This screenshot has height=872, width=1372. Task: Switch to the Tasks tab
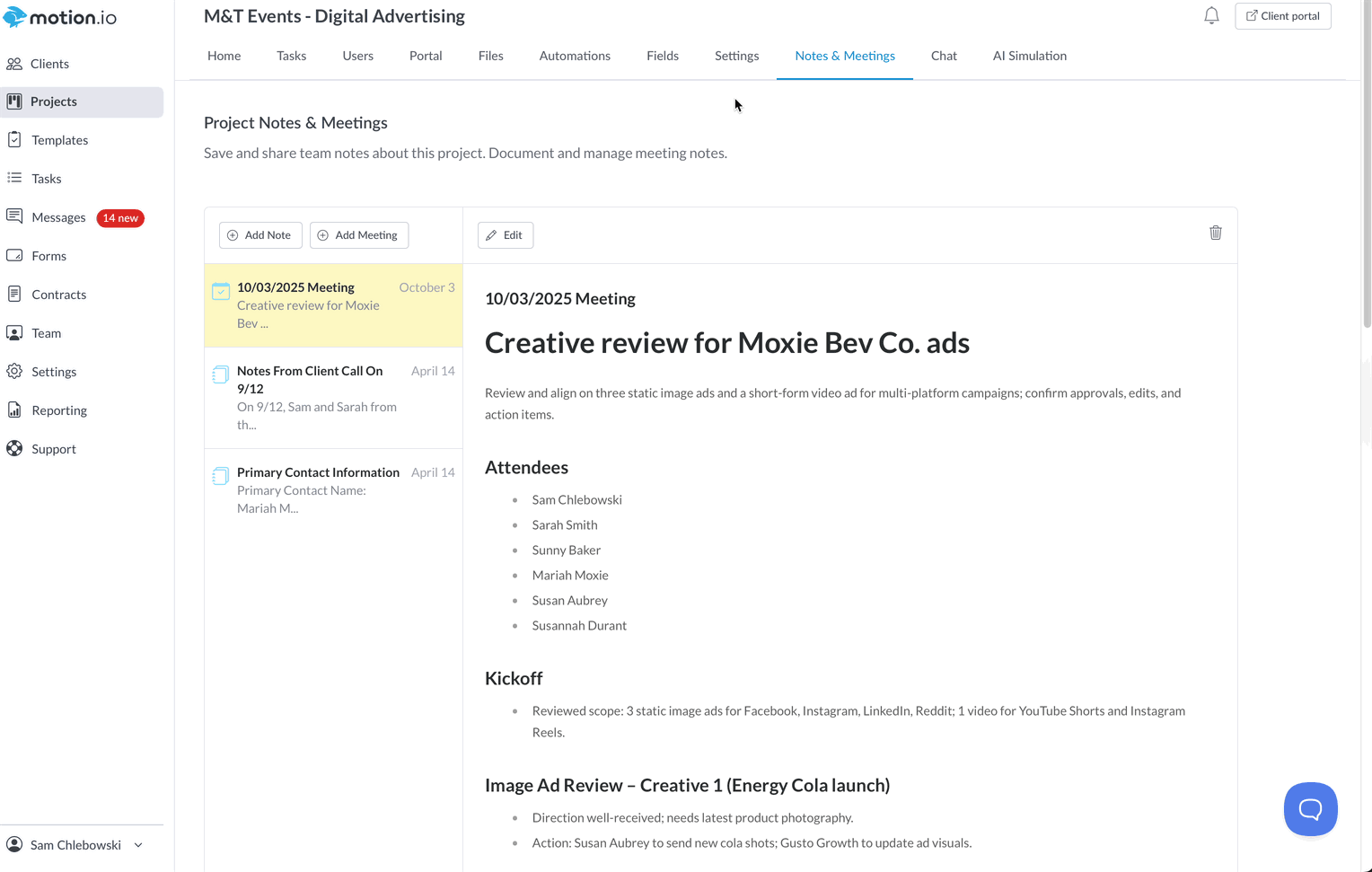292,56
